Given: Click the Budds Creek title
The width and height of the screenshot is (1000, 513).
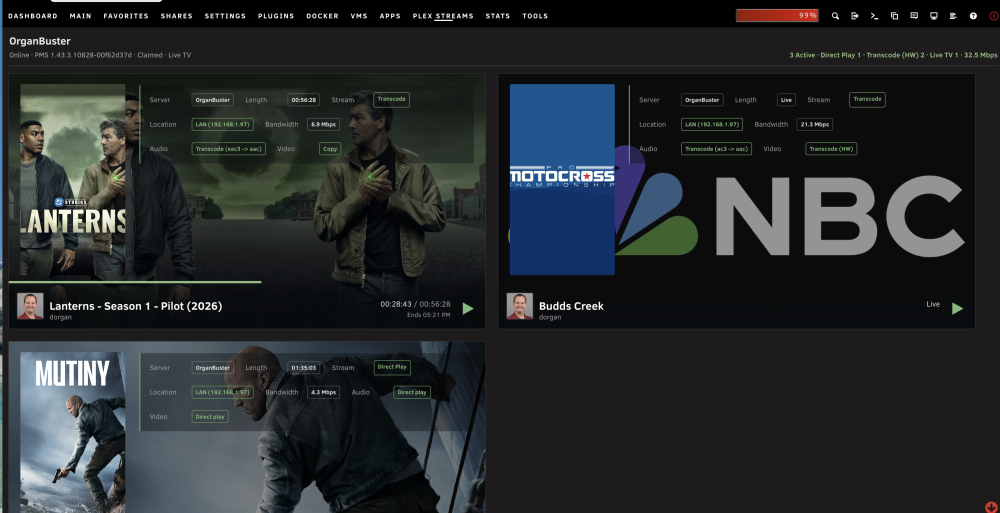Looking at the screenshot, I should [571, 306].
